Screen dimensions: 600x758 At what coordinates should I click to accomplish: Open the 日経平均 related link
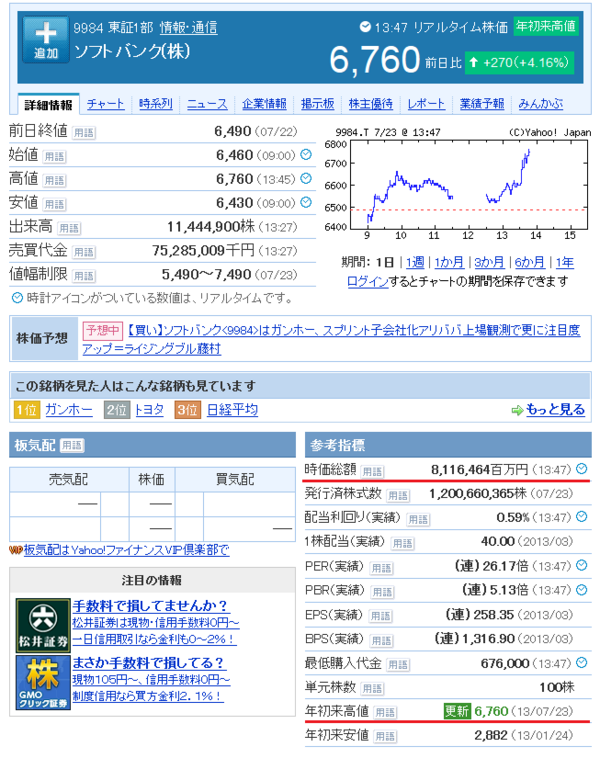point(232,410)
